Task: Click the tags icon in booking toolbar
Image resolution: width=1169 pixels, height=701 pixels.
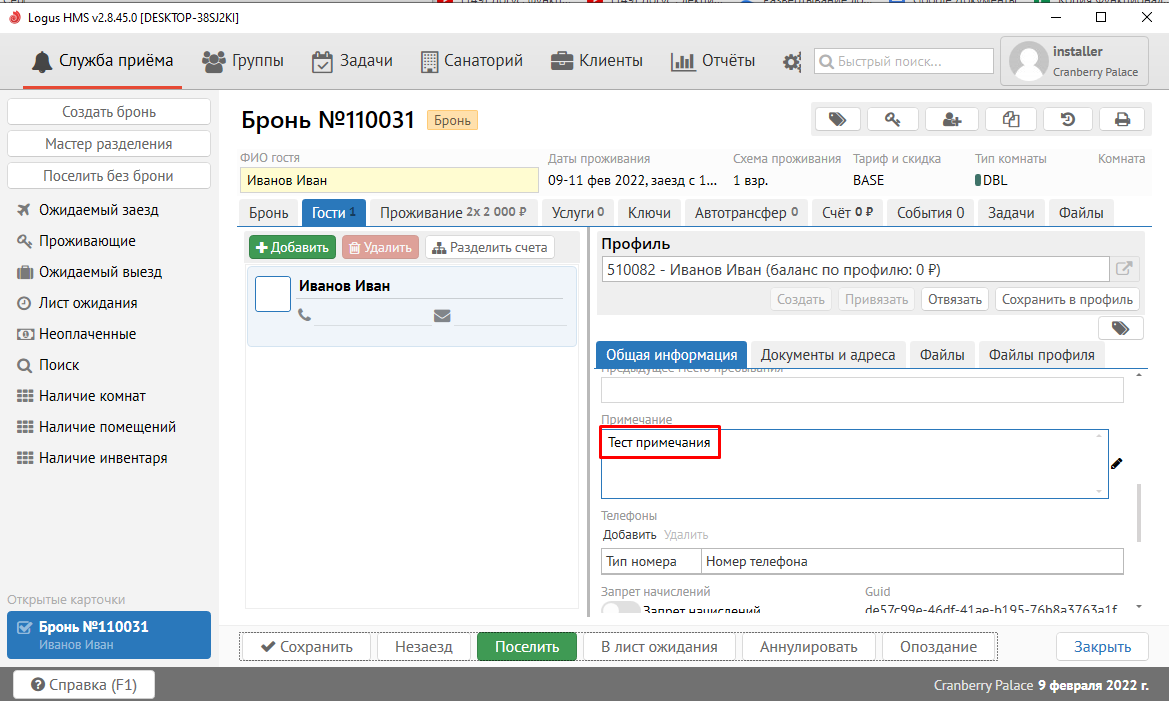Action: [x=838, y=120]
